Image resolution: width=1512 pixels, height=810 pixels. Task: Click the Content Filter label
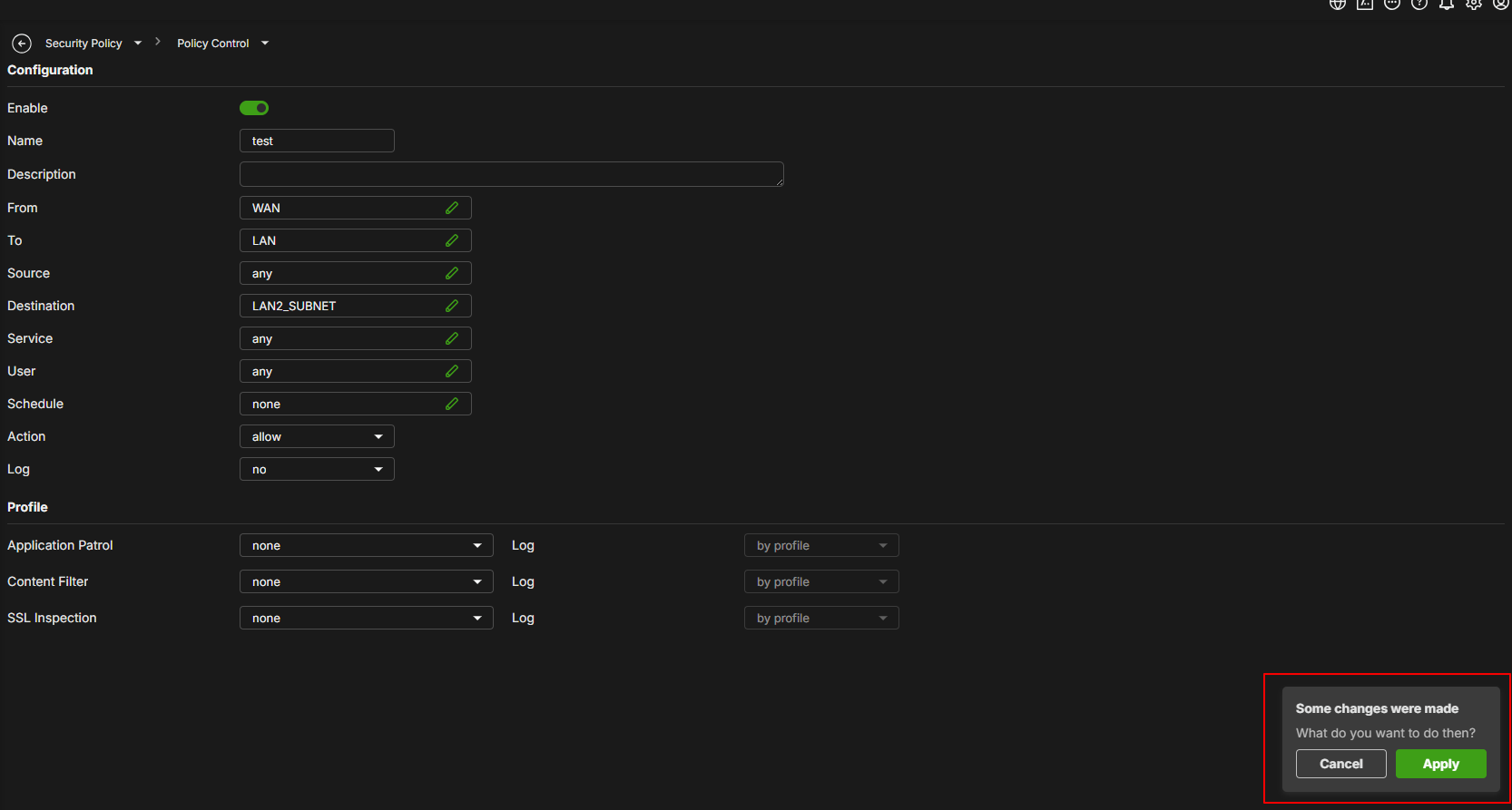[x=48, y=581]
